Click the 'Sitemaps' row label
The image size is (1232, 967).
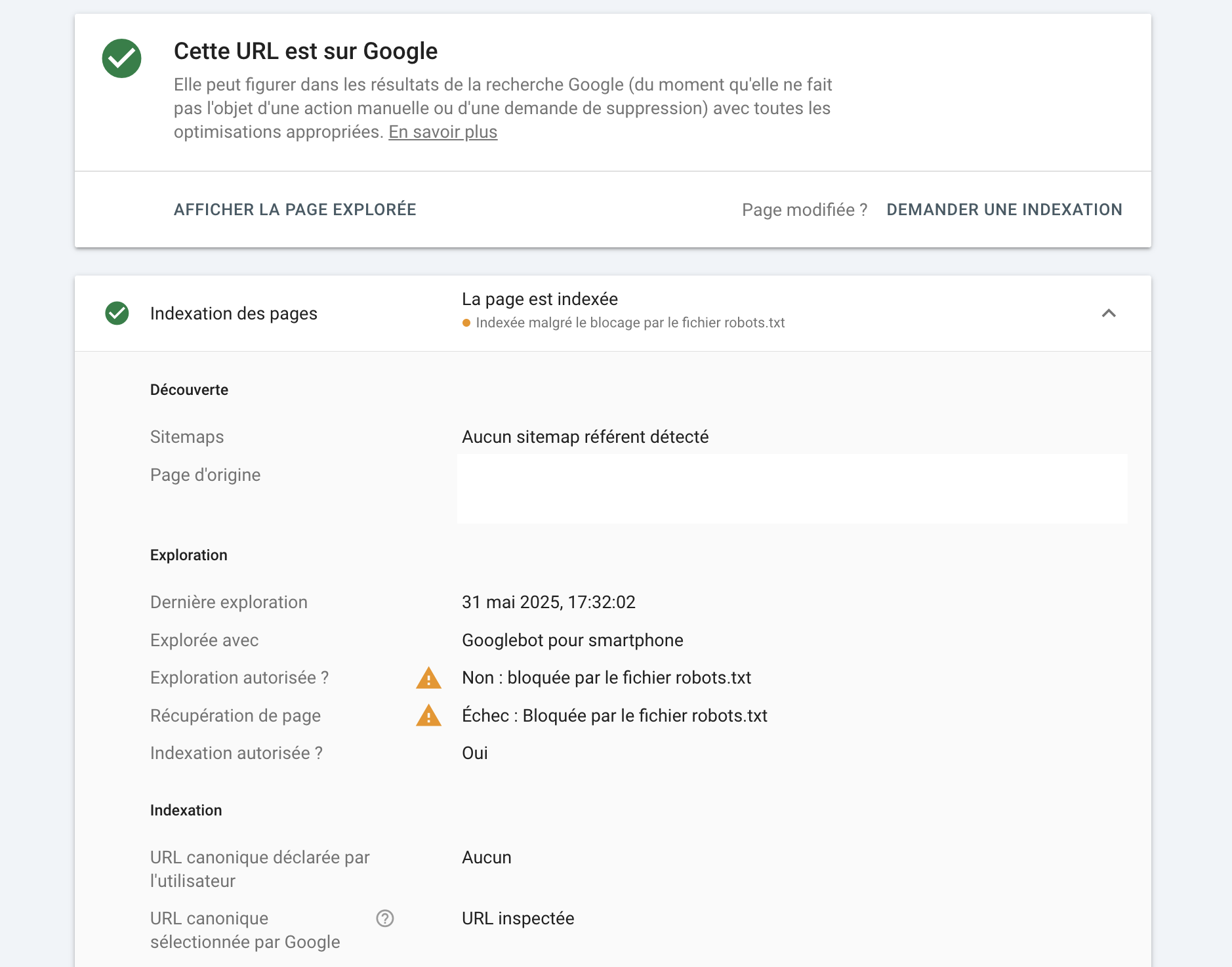[187, 437]
